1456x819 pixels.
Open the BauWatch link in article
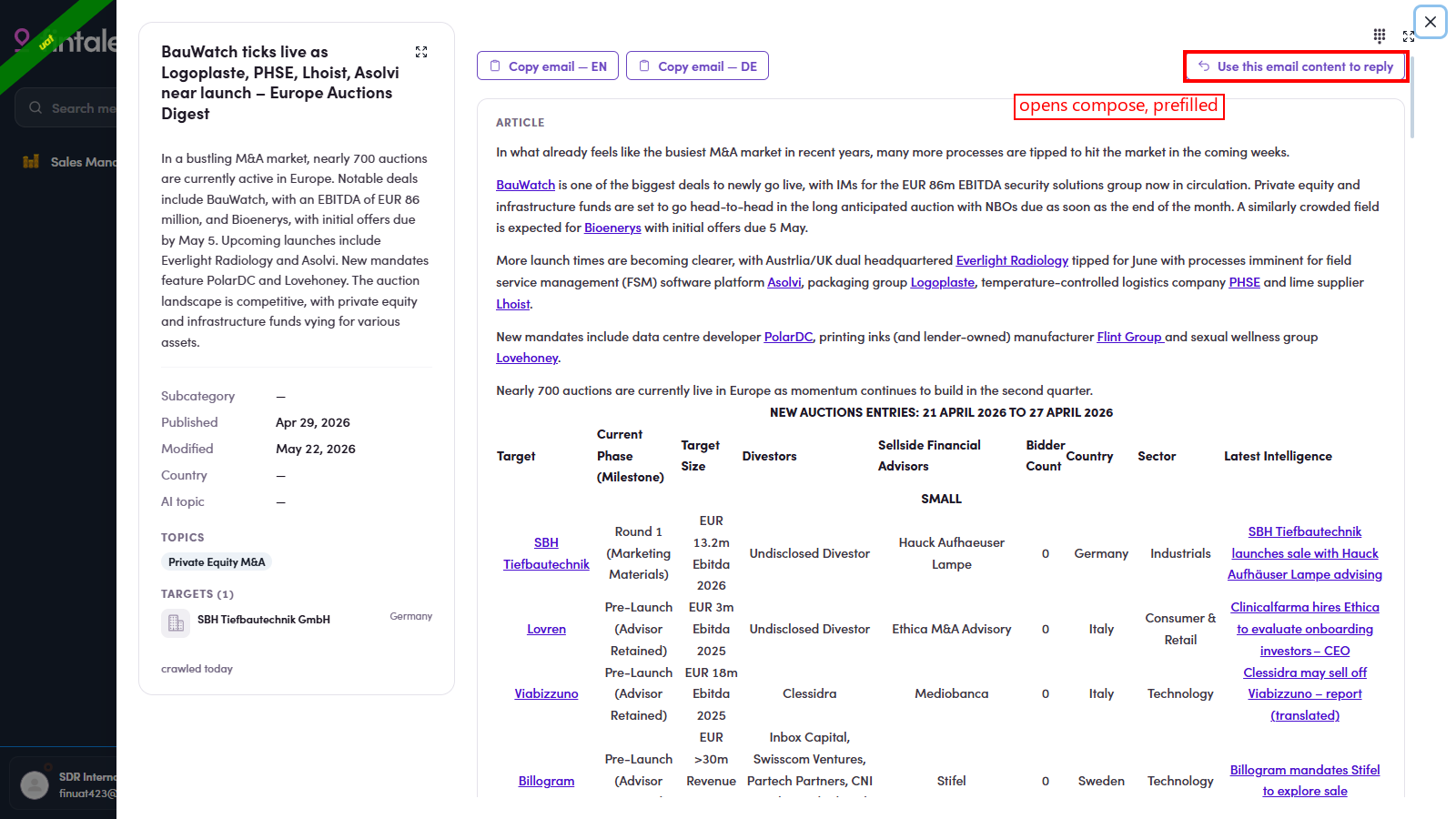pyautogui.click(x=525, y=185)
